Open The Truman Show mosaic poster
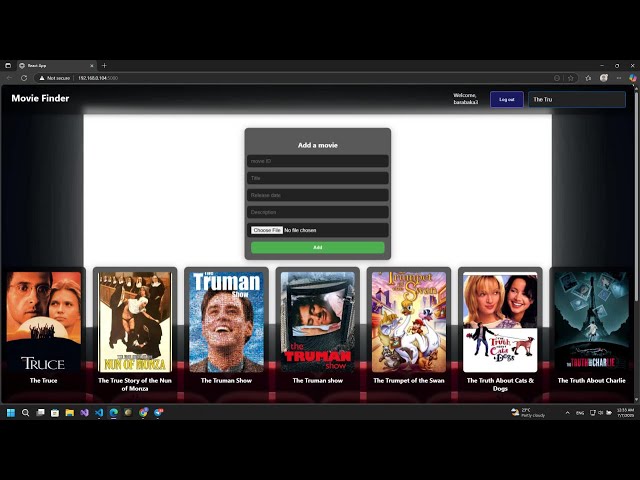Viewport: 640px width, 480px height. tap(226, 322)
